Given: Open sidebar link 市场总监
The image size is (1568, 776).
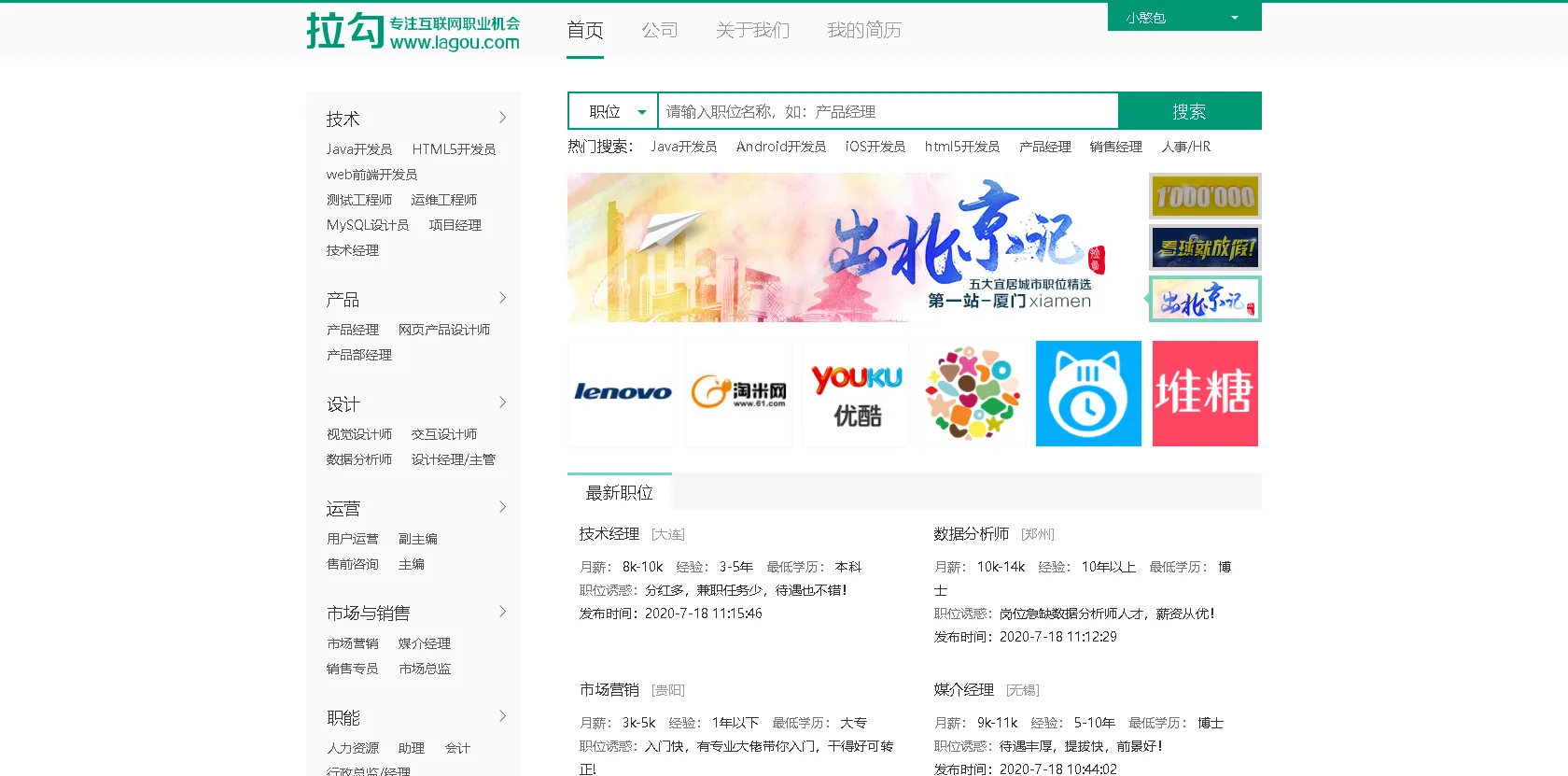Looking at the screenshot, I should (425, 669).
